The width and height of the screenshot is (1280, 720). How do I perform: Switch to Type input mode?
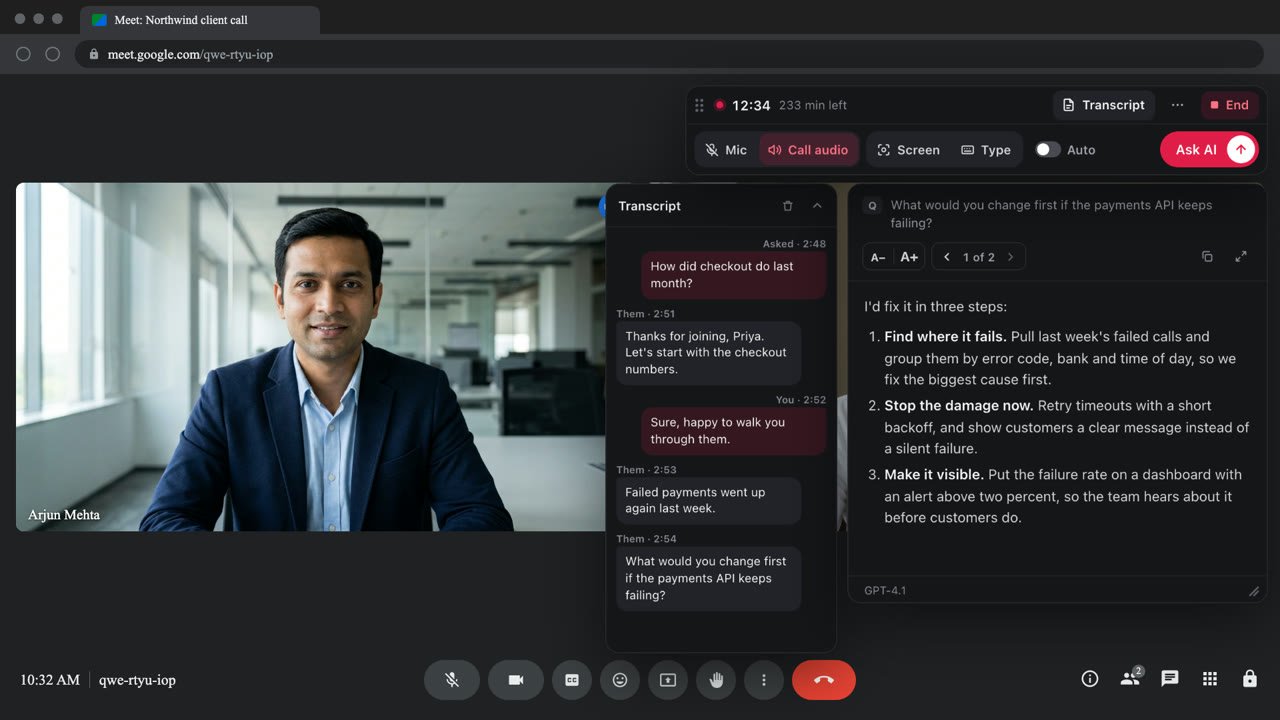[x=986, y=150]
